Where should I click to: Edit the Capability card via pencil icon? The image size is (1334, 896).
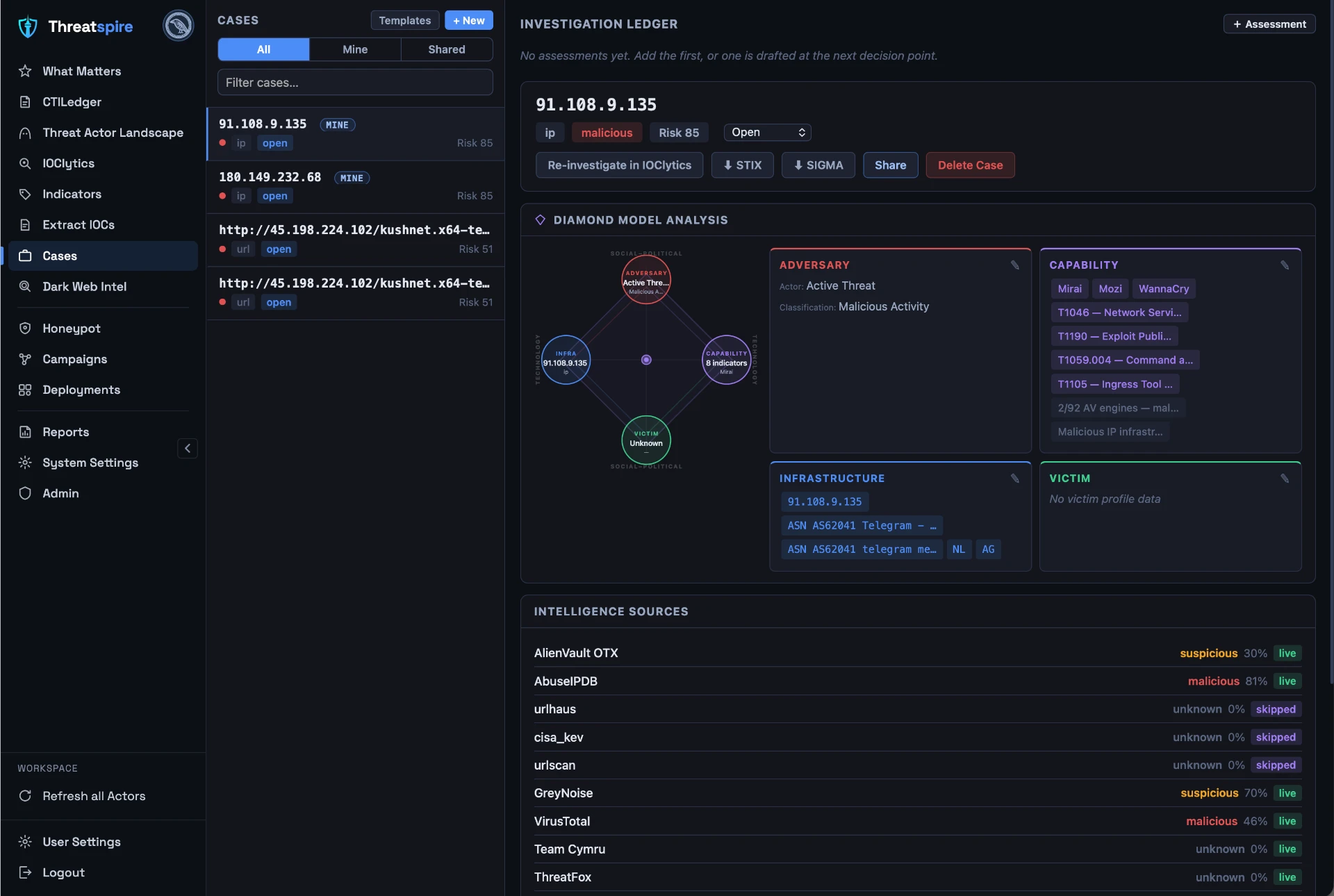pos(1285,265)
